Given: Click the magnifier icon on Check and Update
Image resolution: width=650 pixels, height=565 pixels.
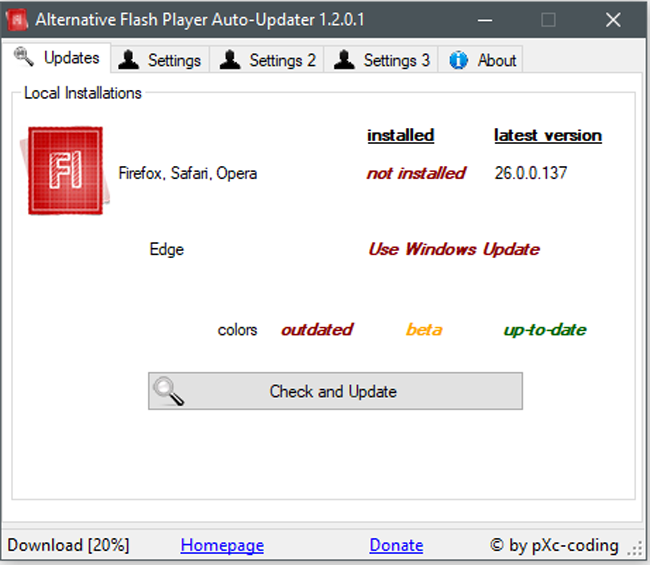Looking at the screenshot, I should pyautogui.click(x=168, y=390).
